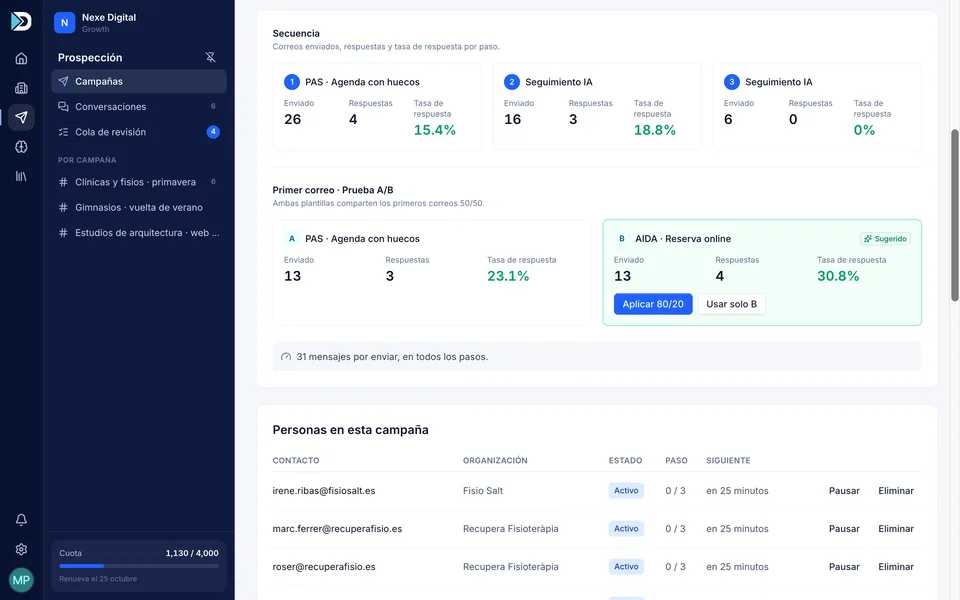Click the 30.8% response rate value
The image size is (960, 600).
838,276
